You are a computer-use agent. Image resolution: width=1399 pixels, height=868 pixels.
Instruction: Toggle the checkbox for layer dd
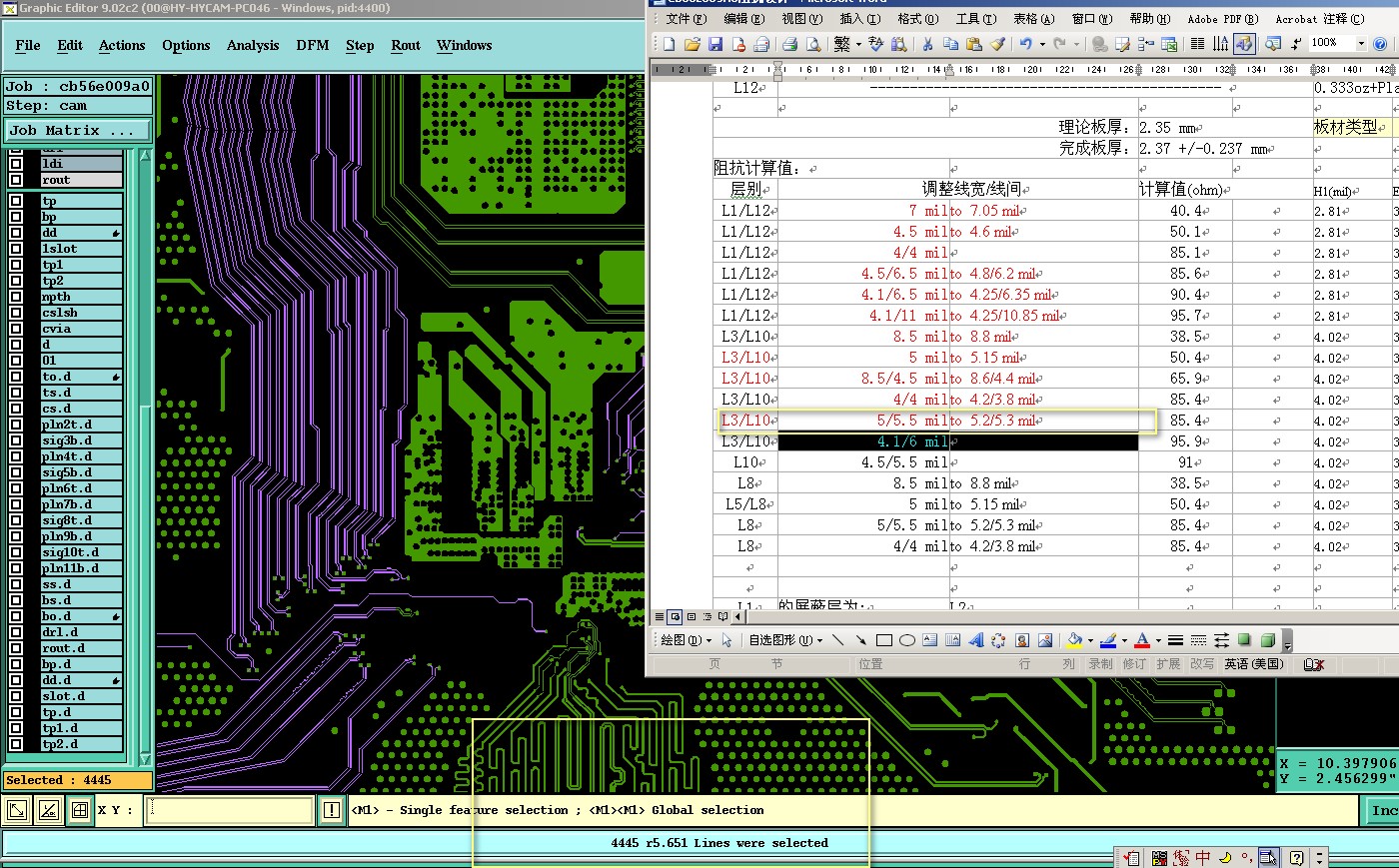click(16, 233)
